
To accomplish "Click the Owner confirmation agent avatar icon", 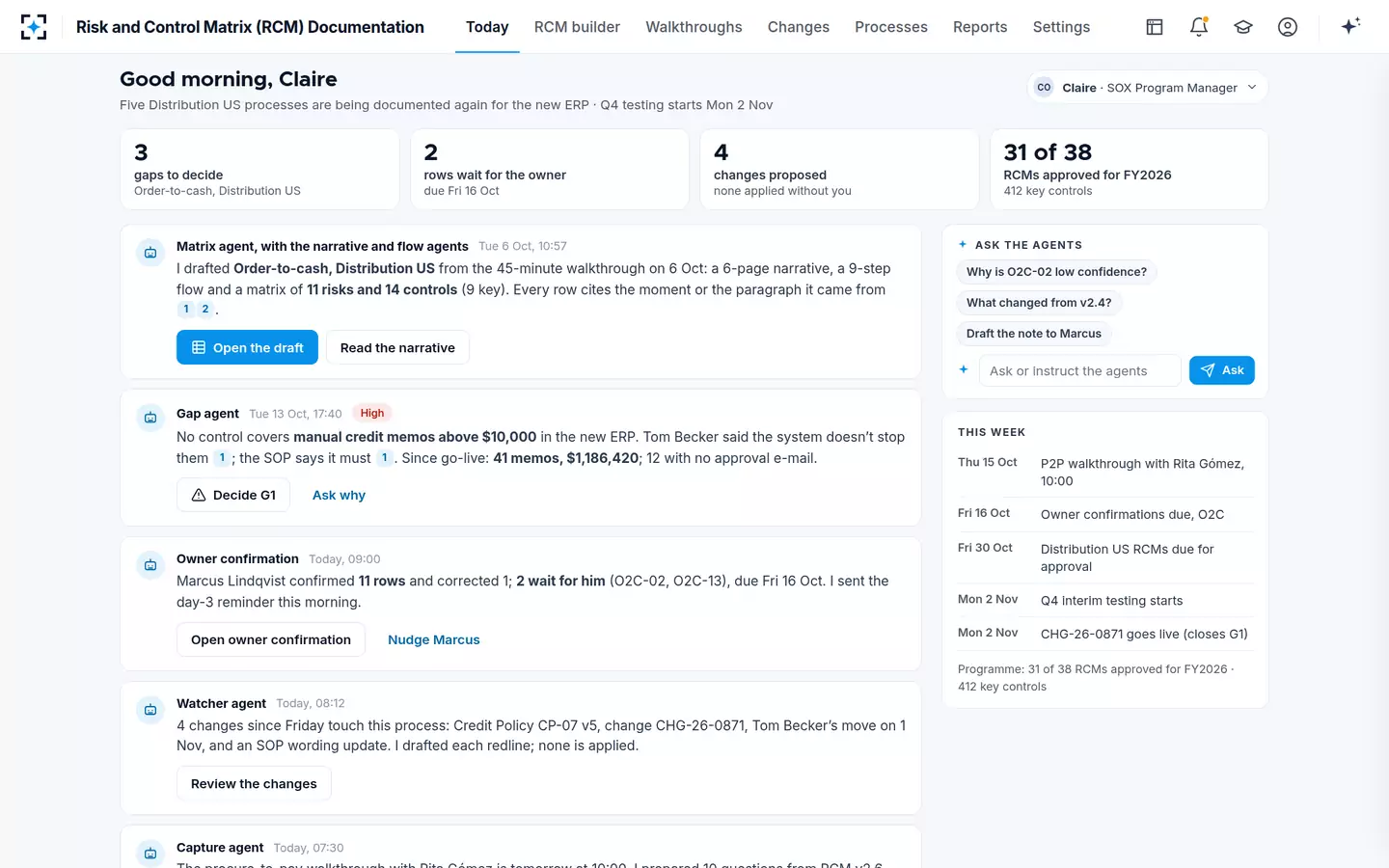I will [x=150, y=564].
